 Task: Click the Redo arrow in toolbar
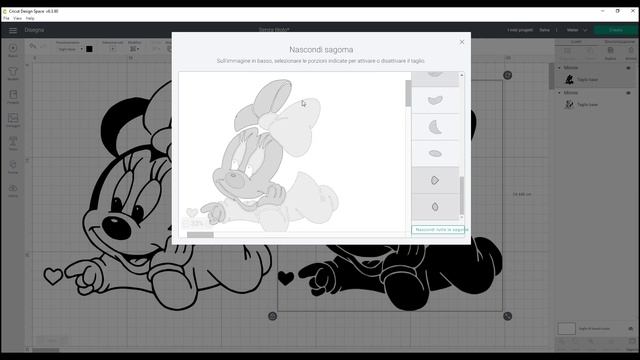pos(44,46)
